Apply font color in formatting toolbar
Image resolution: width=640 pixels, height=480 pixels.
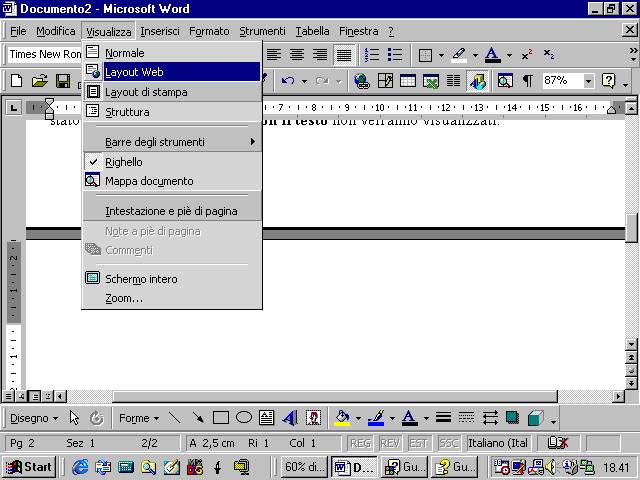493,55
